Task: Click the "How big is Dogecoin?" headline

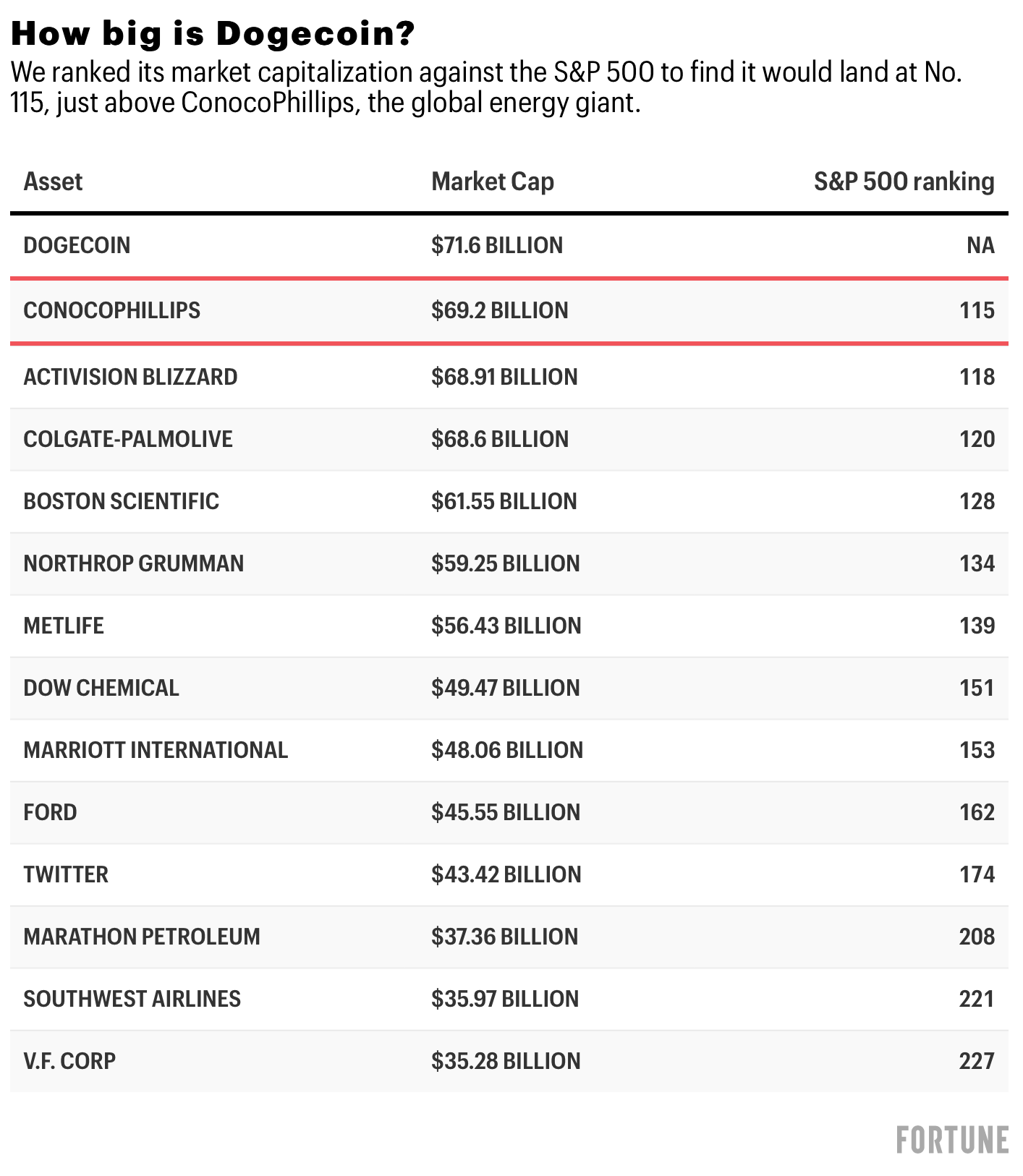Action: coord(213,33)
